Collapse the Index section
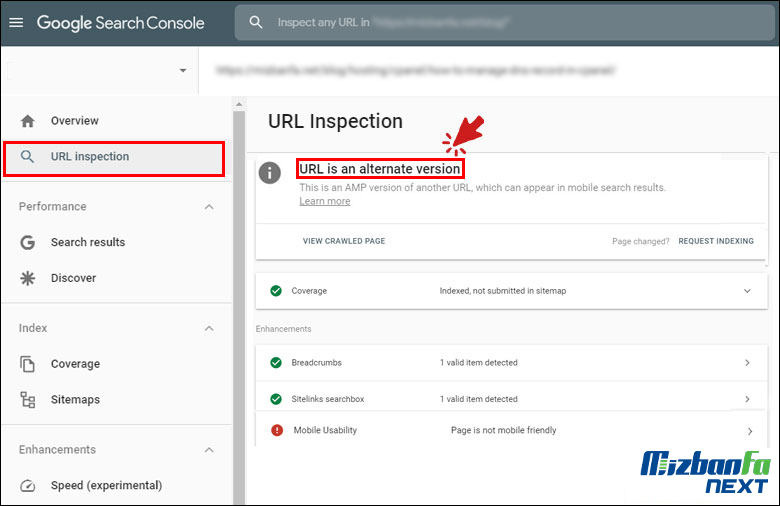 [209, 328]
